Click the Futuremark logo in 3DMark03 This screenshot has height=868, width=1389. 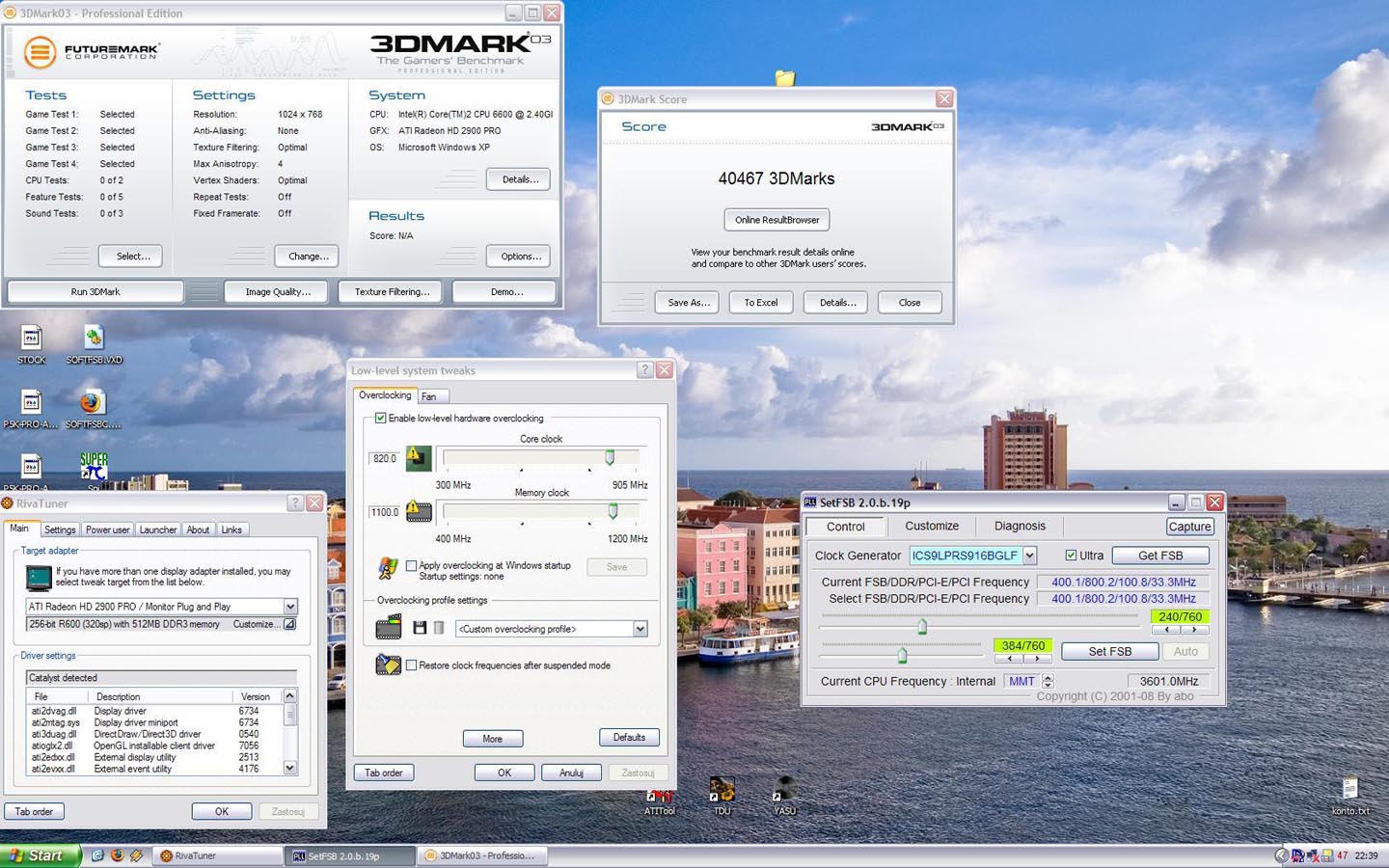(x=92, y=51)
